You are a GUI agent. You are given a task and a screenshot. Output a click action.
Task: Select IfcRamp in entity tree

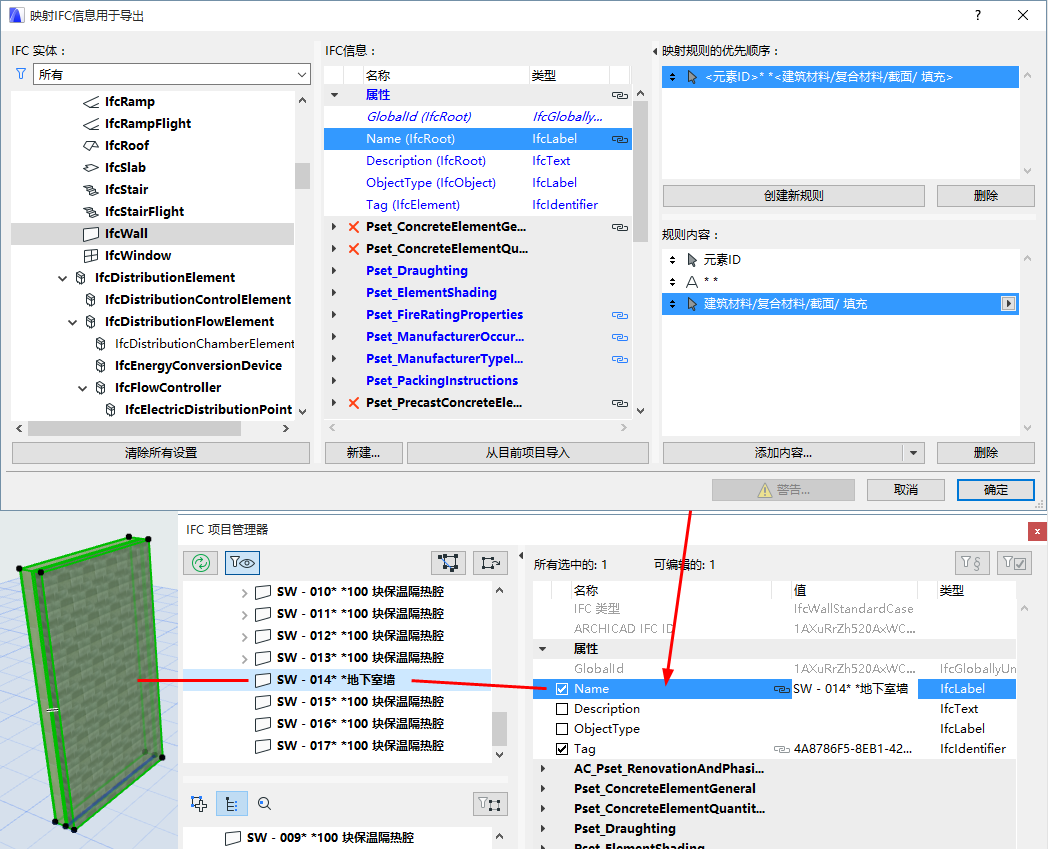[129, 102]
